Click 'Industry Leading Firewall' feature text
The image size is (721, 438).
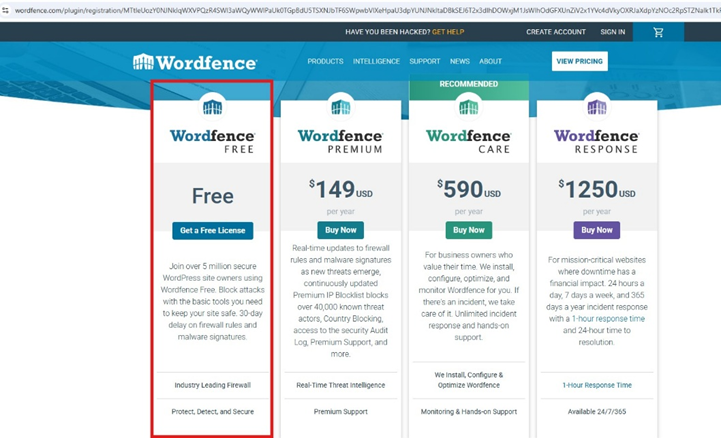(212, 385)
